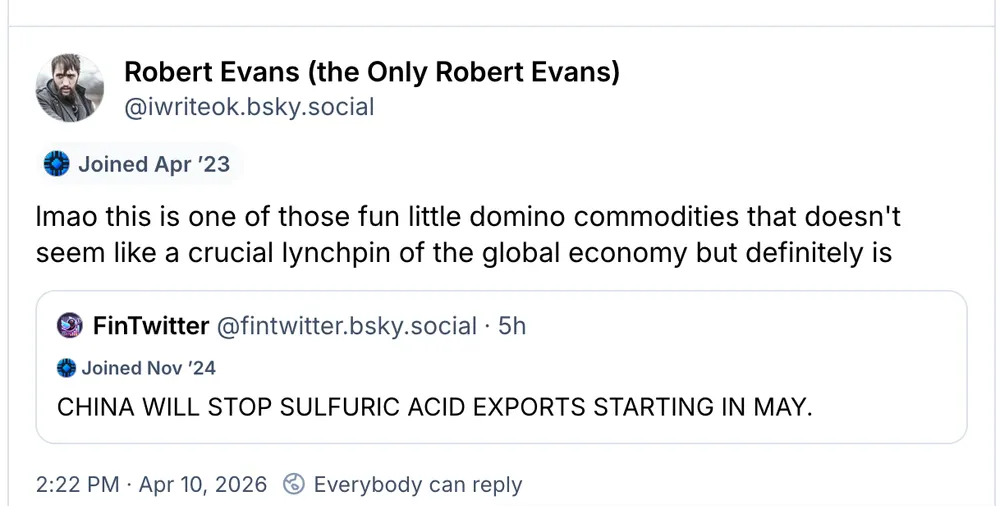Click the FinTwitter avatar icon in quoted post
Viewport: 1000px width, 506px height.
[x=70, y=325]
